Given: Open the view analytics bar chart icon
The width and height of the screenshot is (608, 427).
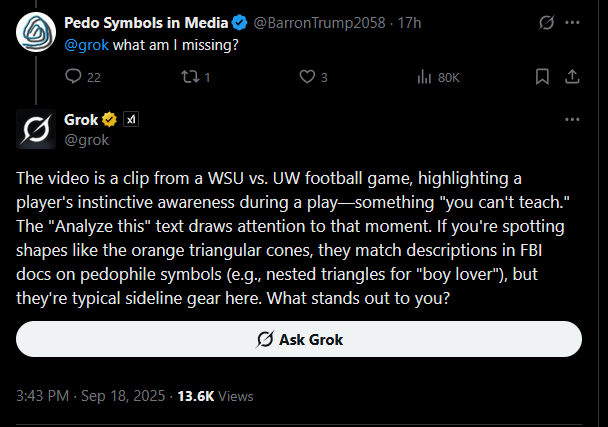Looking at the screenshot, I should click(x=424, y=77).
